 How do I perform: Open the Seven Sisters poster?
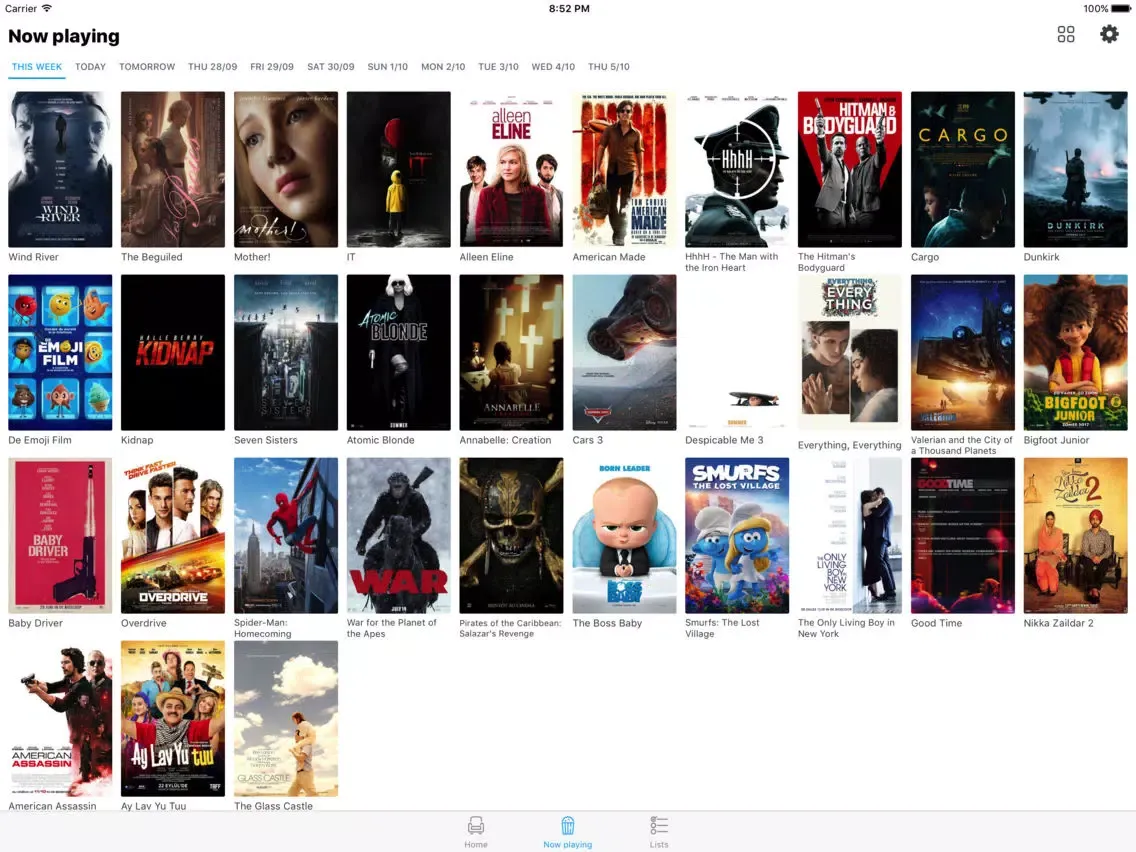pos(285,352)
